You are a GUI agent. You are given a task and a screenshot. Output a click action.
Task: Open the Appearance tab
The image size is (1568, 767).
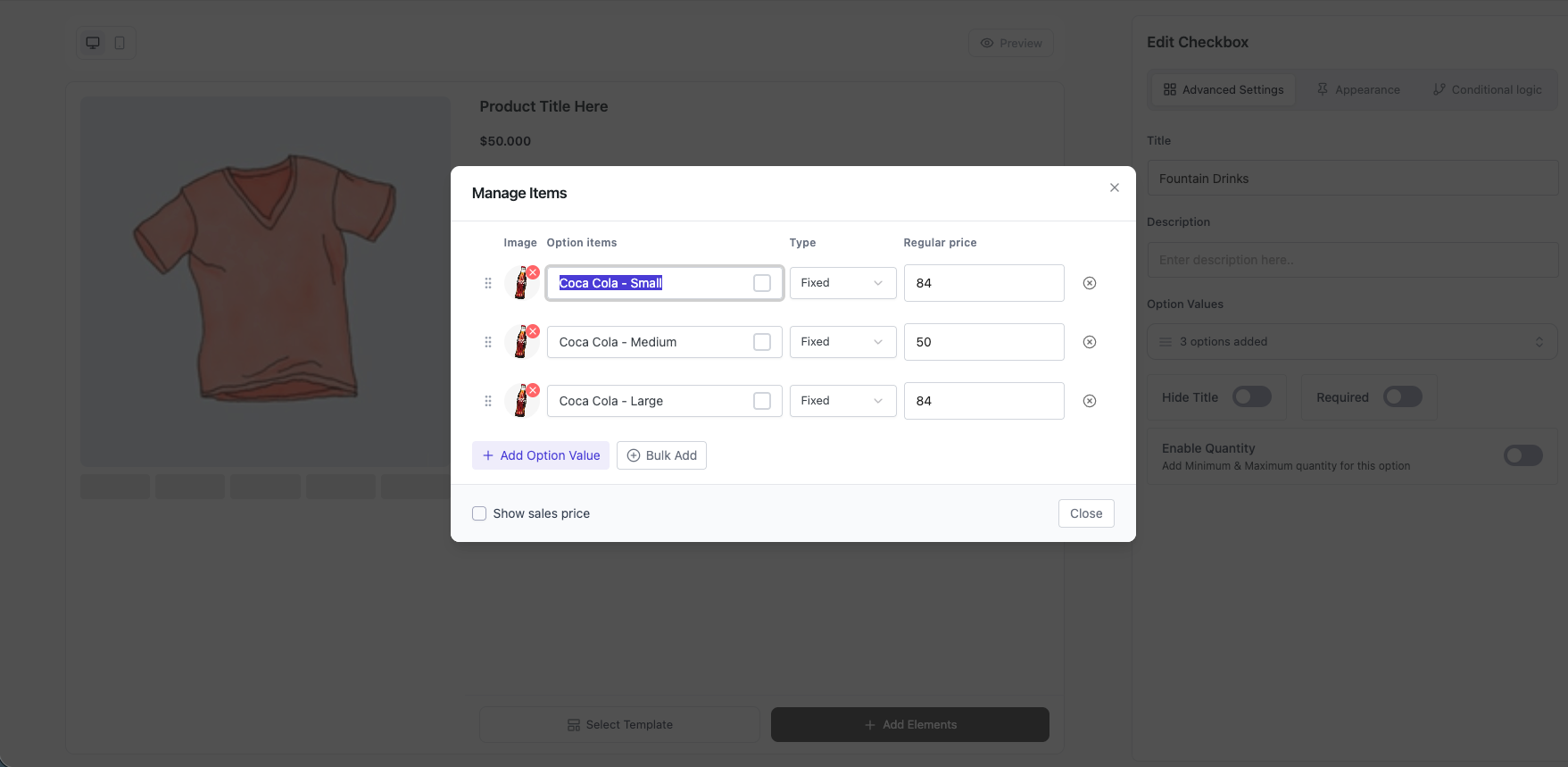tap(1358, 89)
